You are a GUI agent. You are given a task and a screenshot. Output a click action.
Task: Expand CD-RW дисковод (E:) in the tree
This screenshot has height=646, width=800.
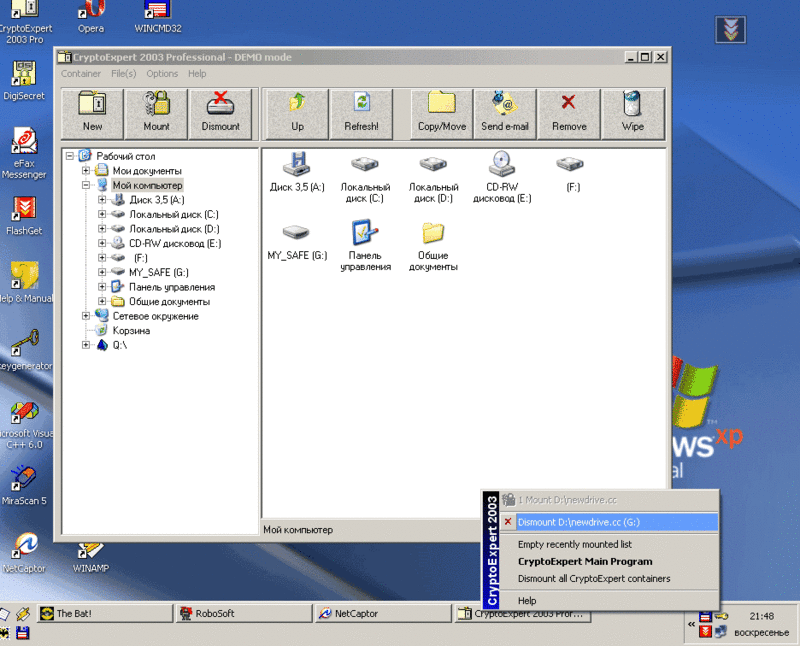click(x=102, y=243)
